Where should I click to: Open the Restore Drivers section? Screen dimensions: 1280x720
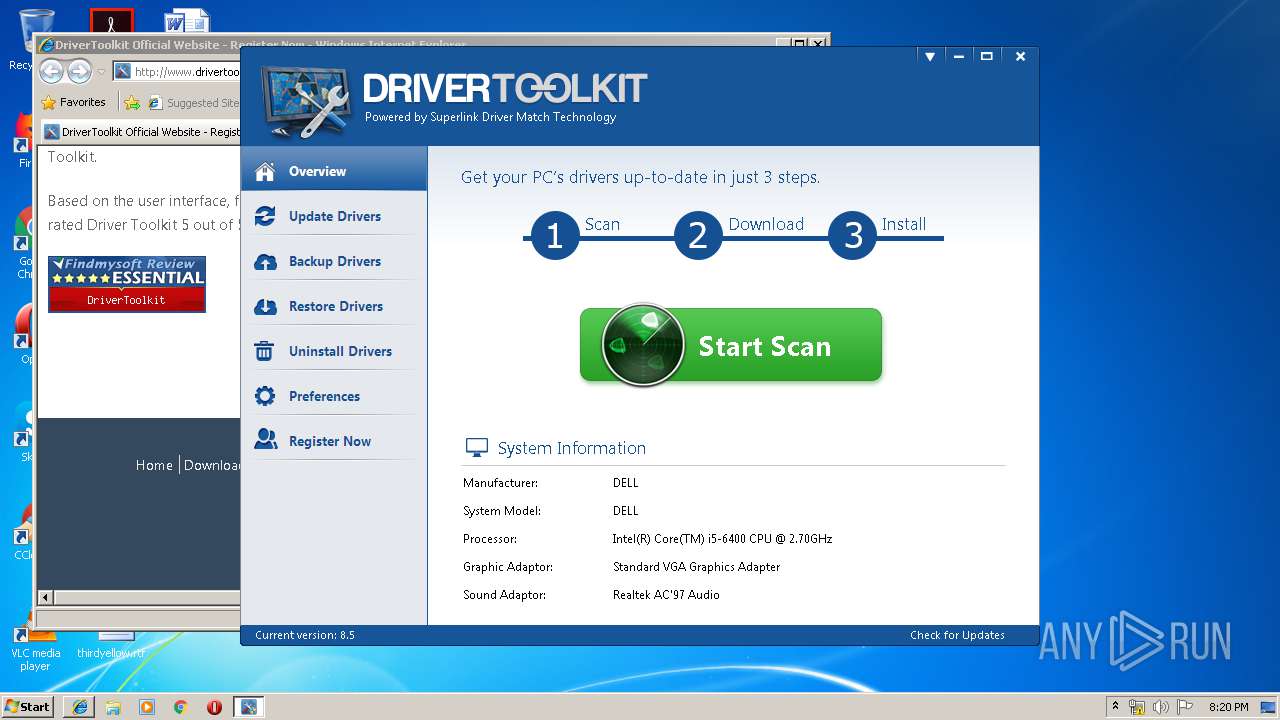(x=334, y=306)
